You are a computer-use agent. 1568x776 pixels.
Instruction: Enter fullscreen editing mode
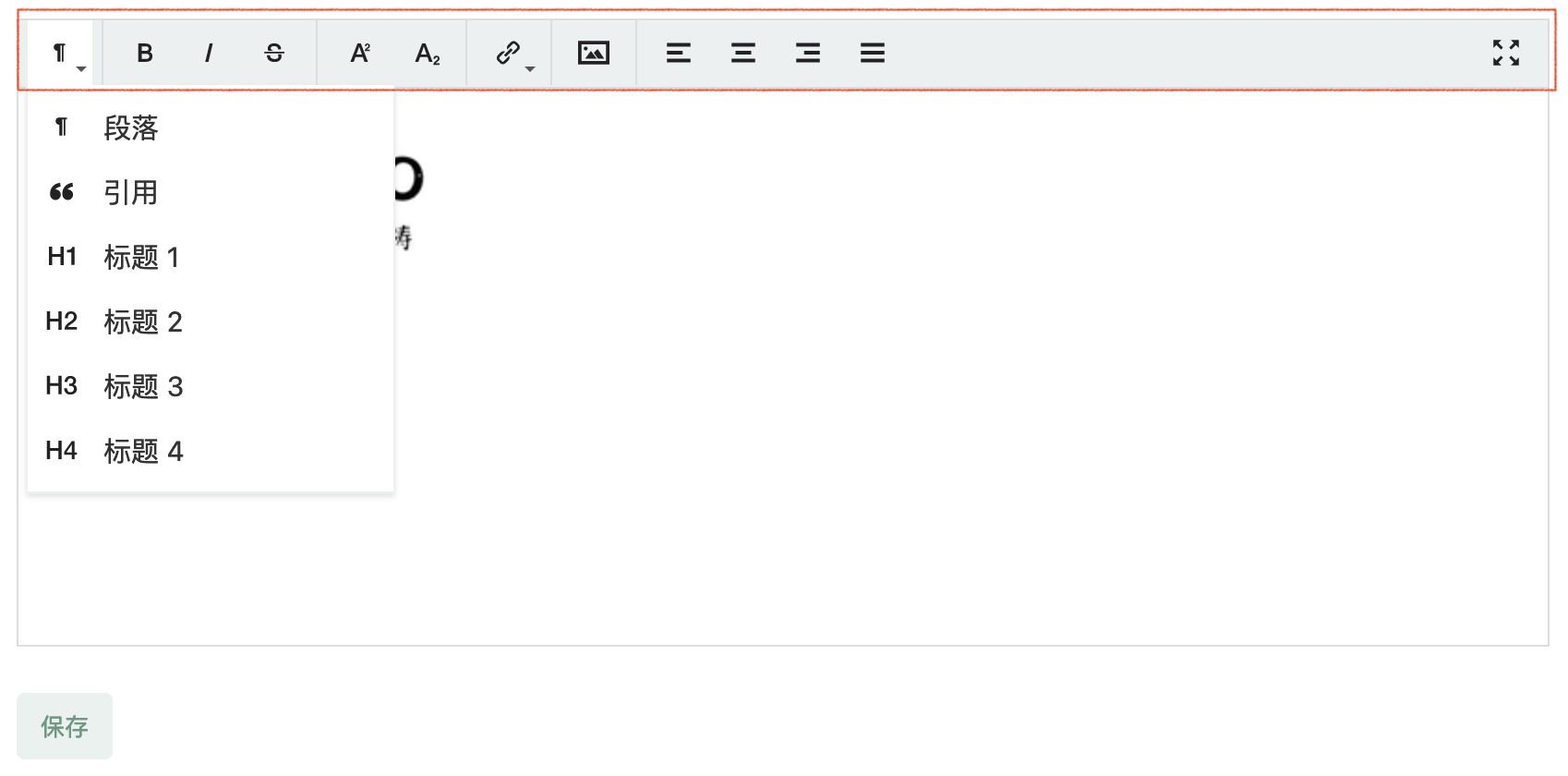[1506, 53]
